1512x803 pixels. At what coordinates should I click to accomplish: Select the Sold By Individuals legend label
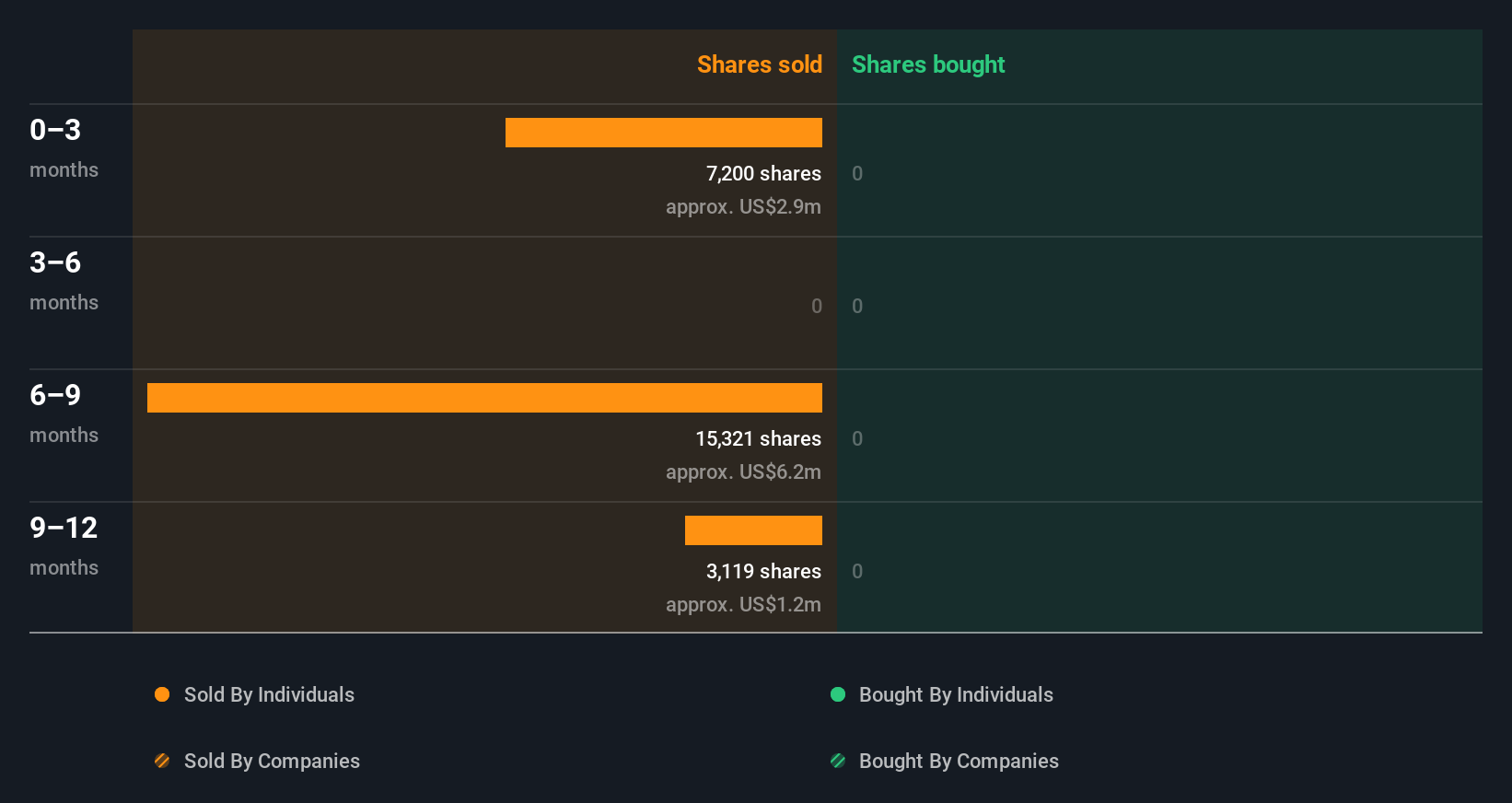(x=269, y=694)
